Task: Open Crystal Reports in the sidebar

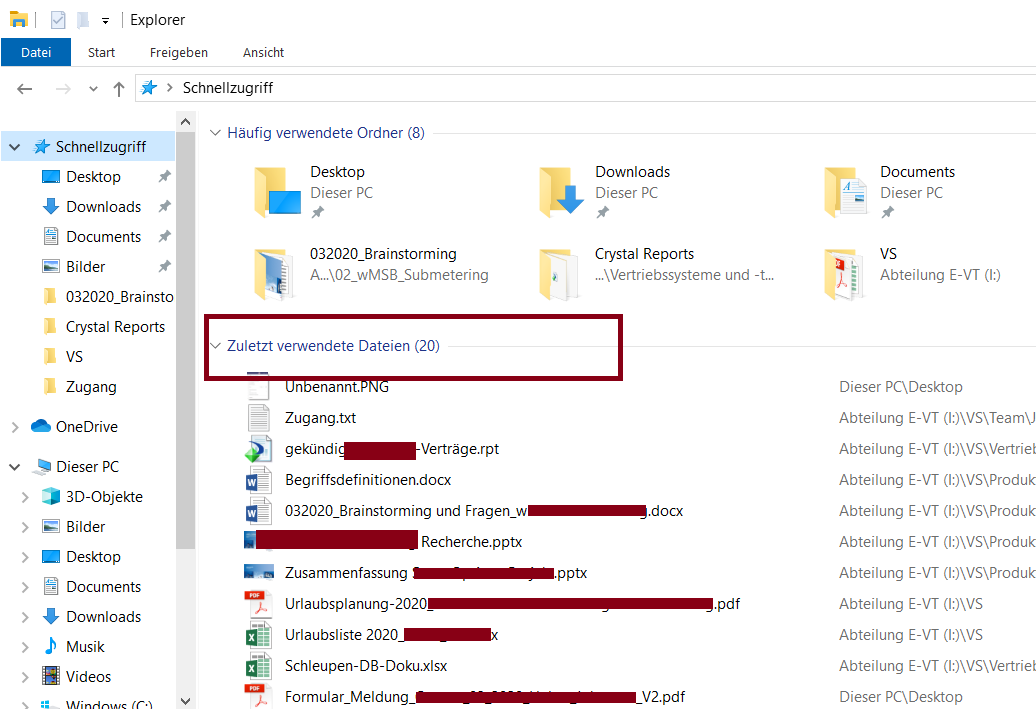Action: (x=115, y=326)
